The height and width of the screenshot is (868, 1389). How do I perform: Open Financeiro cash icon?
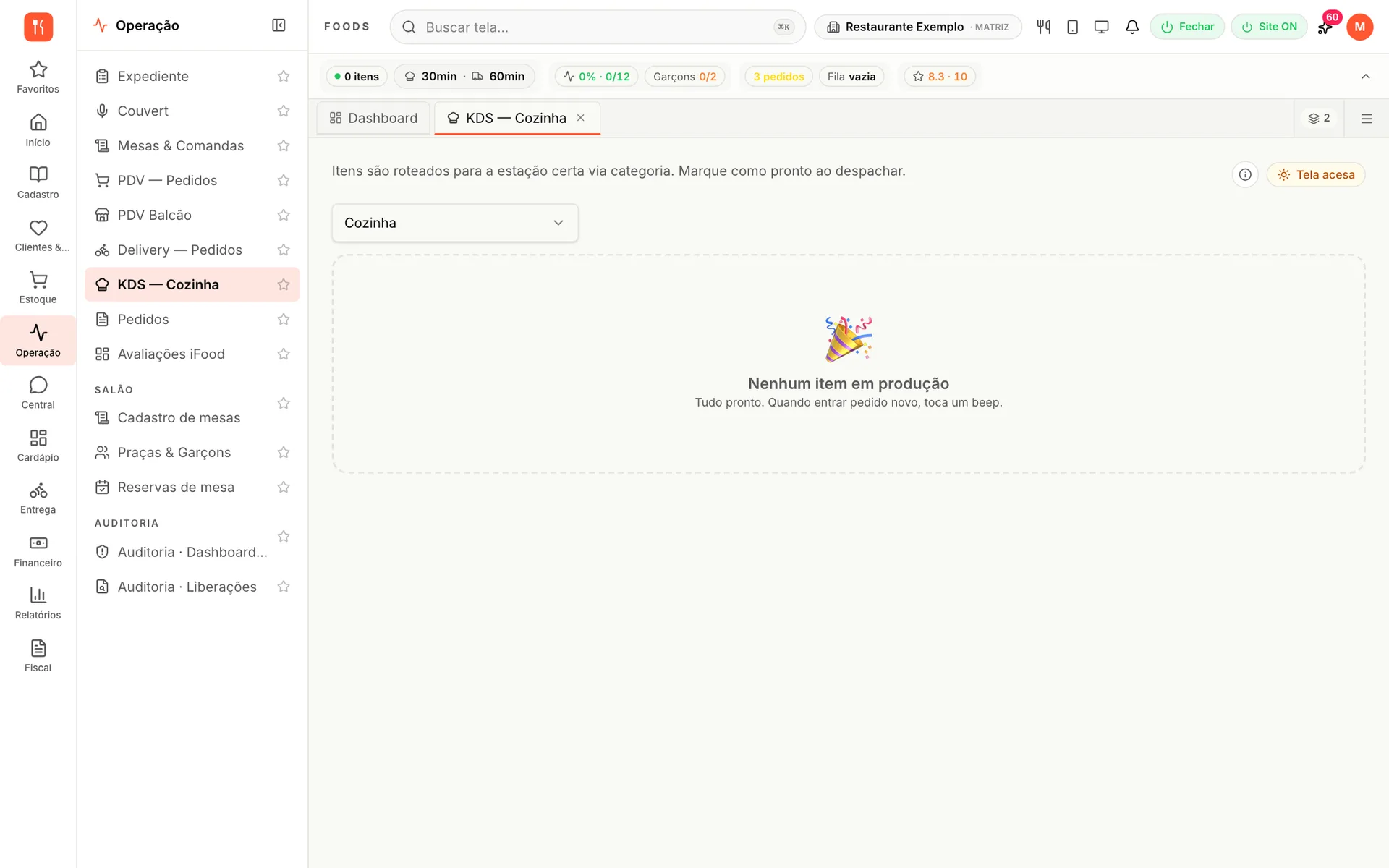pyautogui.click(x=38, y=551)
